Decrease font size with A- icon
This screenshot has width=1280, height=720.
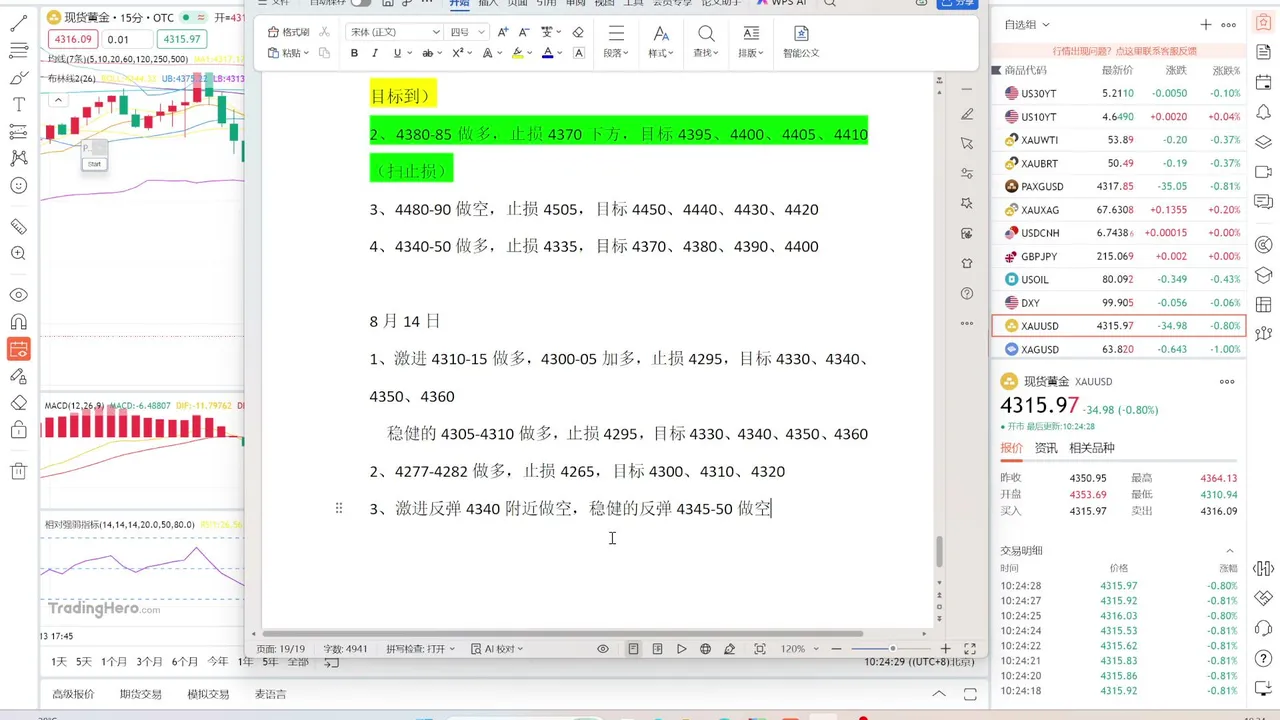coord(524,32)
